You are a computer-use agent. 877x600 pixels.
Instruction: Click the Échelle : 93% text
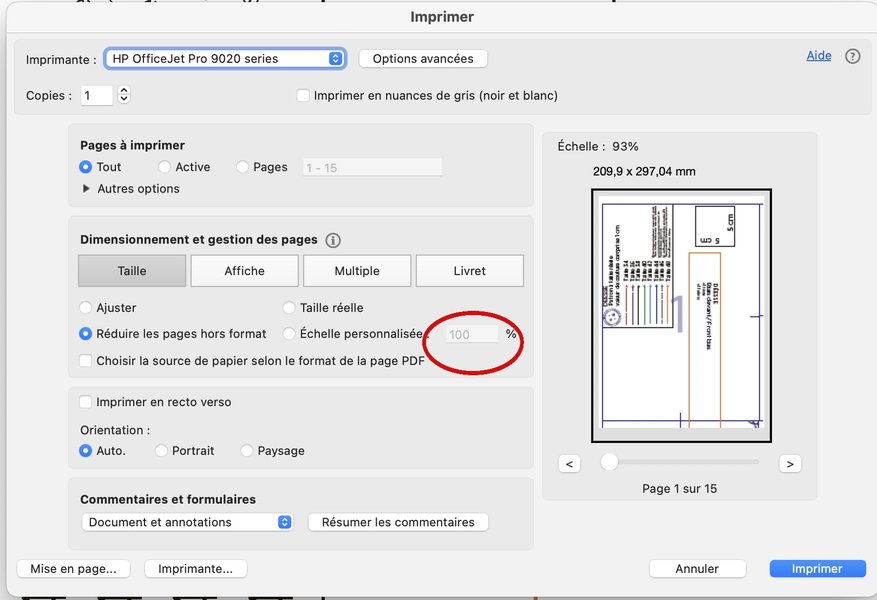pyautogui.click(x=597, y=147)
